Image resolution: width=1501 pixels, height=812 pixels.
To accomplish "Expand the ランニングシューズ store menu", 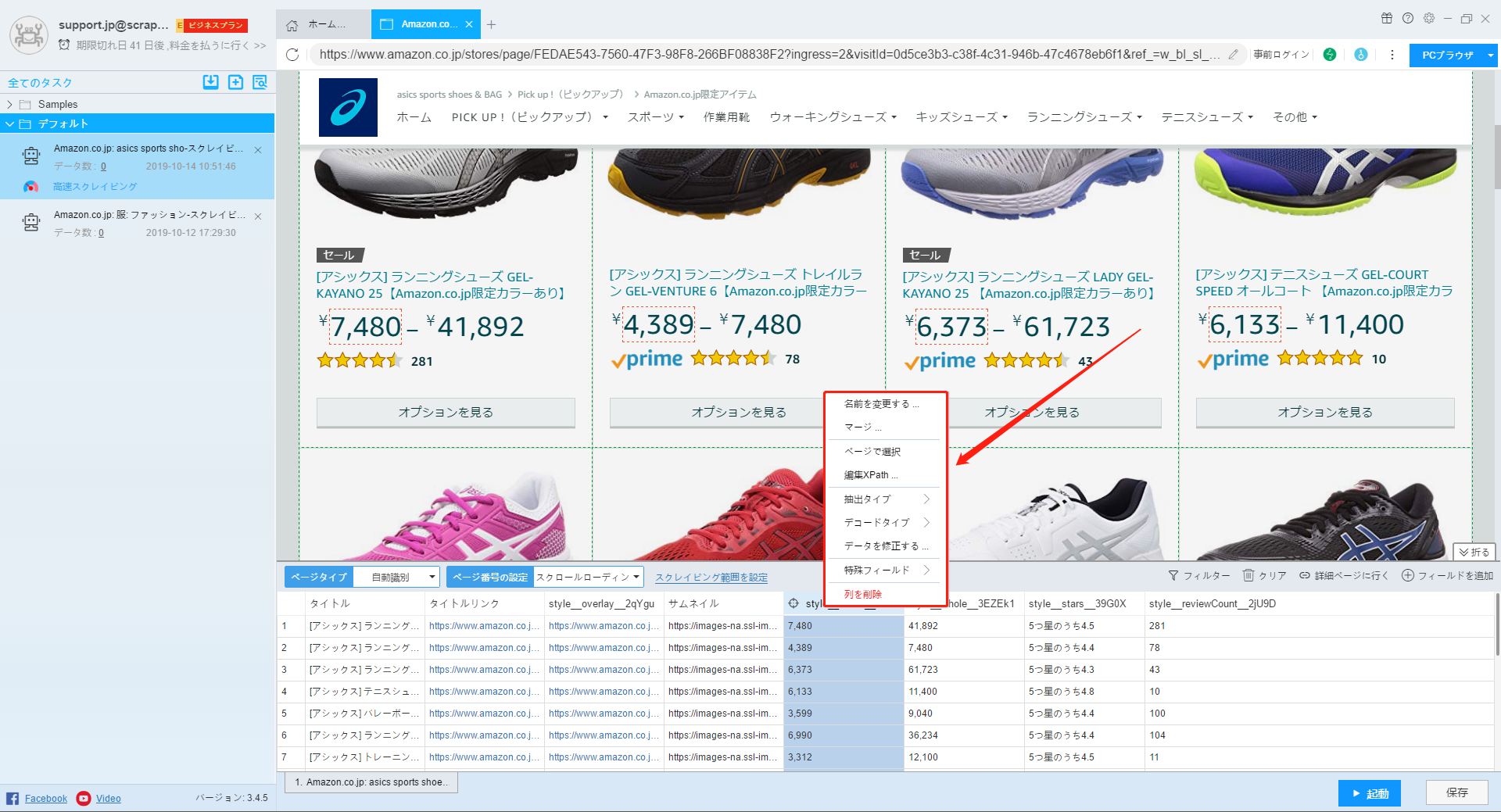I will click(x=1085, y=116).
